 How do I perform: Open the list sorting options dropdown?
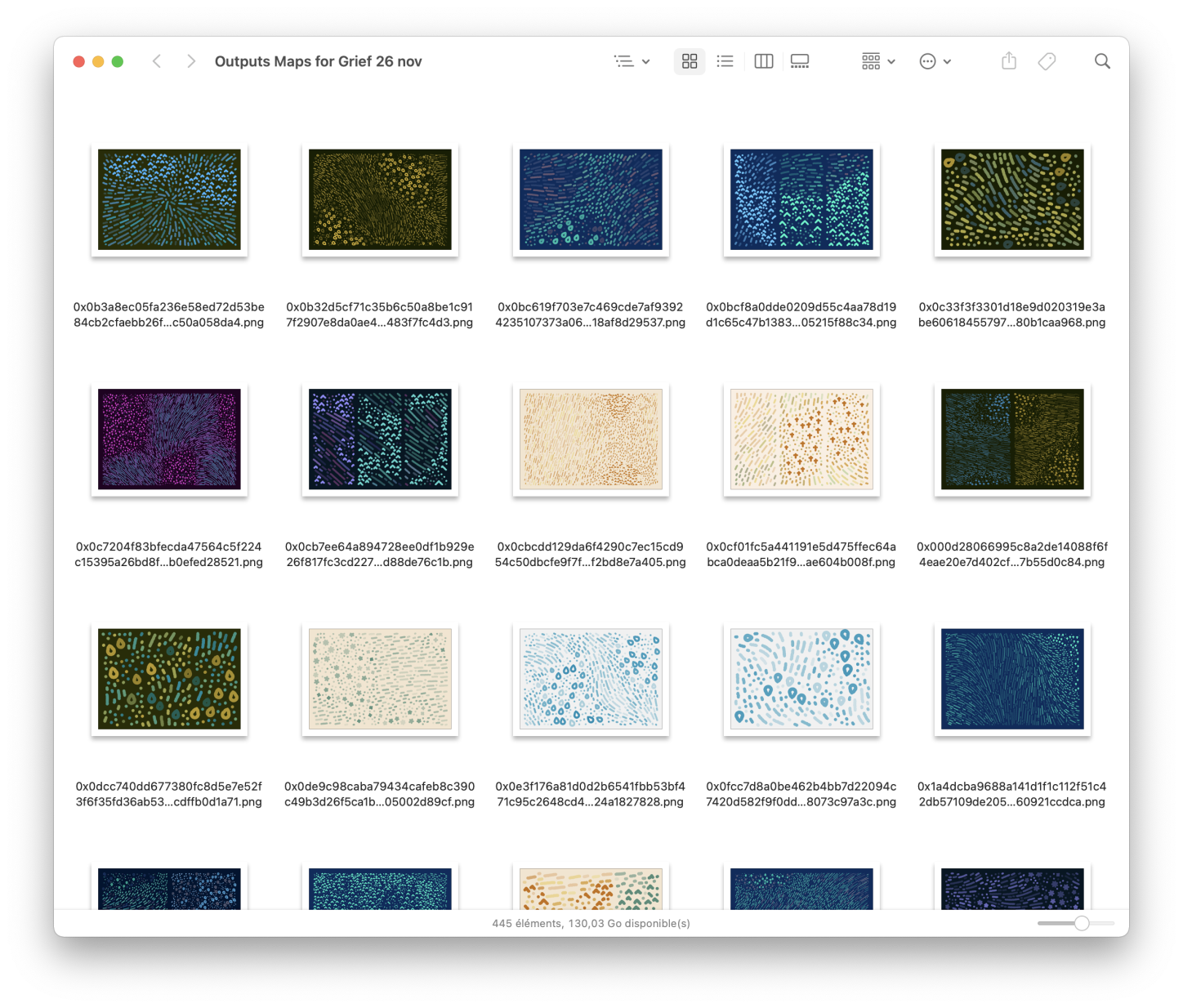632,61
